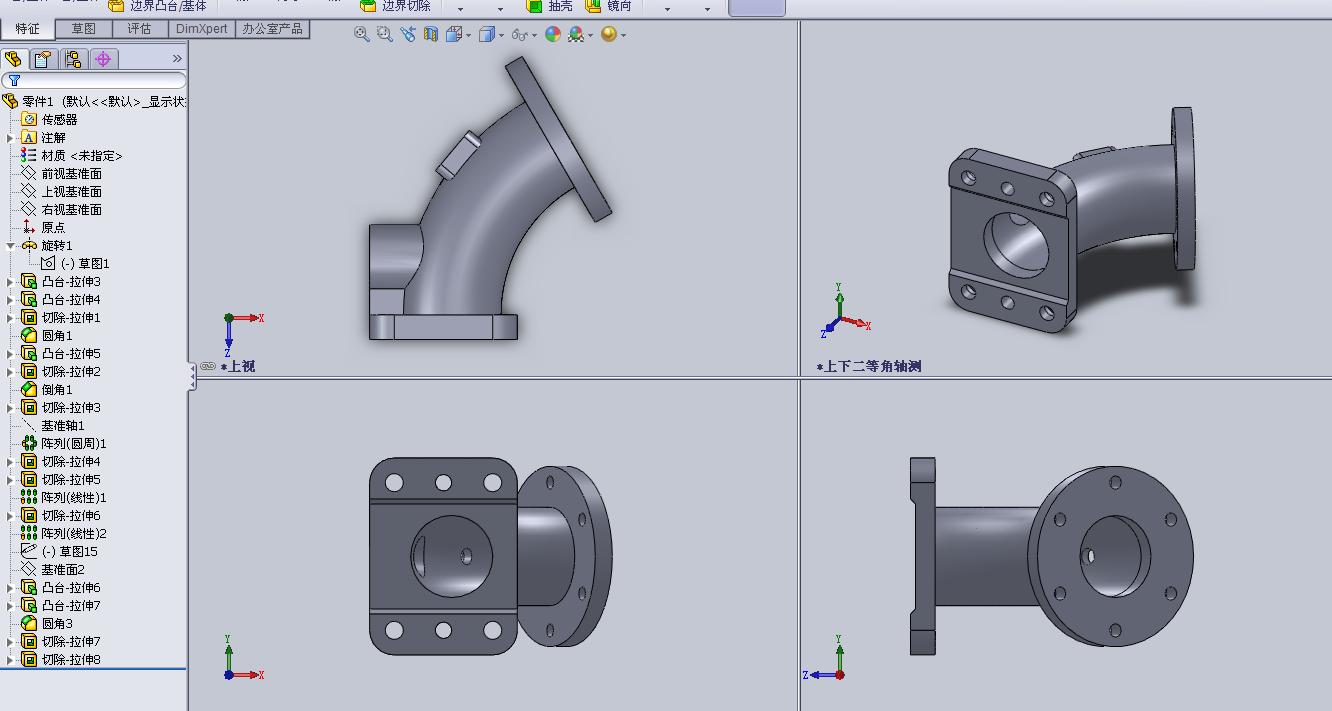1332x711 pixels.
Task: Click the Hide/Show Items glasses icon
Action: click(x=519, y=34)
